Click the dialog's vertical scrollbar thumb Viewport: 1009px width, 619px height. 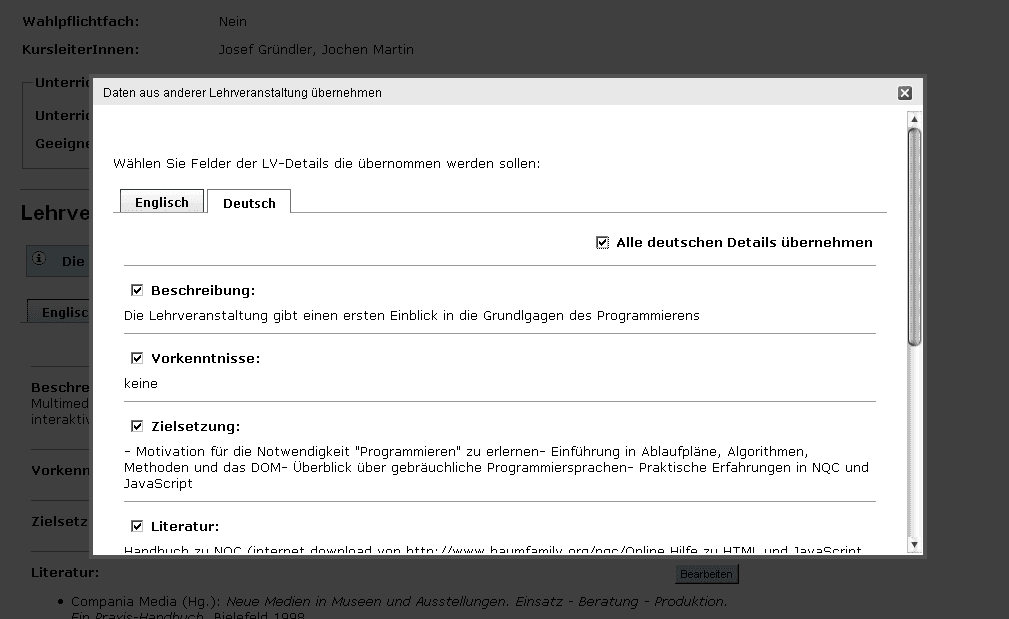coord(914,236)
